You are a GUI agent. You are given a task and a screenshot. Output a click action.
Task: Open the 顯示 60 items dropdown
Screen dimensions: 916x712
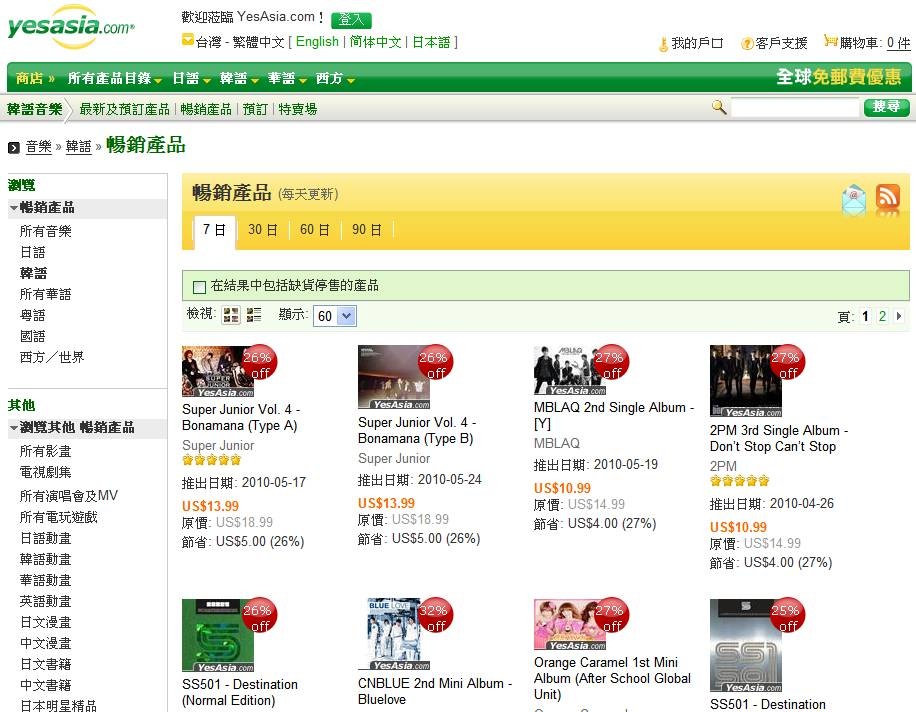[x=335, y=316]
